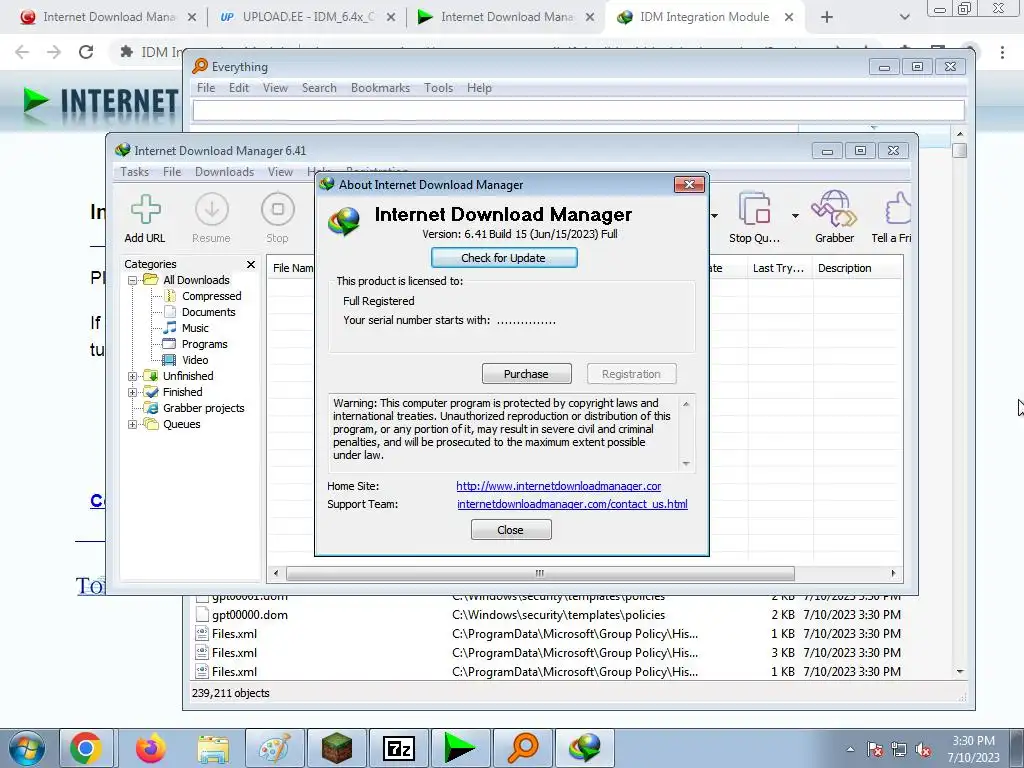Click the Resume download toolbar icon
Screen dimensions: 1024x768
211,219
